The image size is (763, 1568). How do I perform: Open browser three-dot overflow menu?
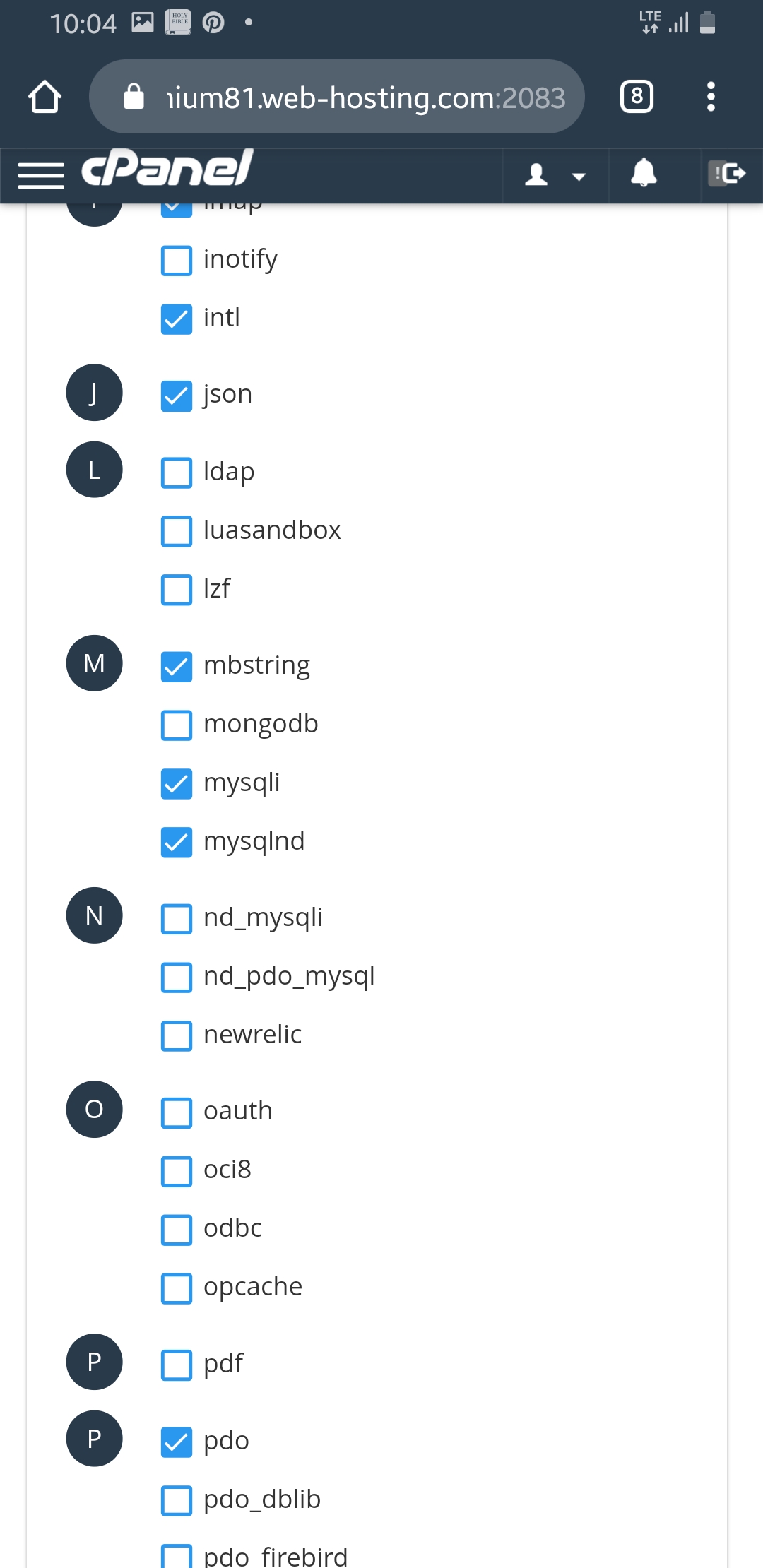pyautogui.click(x=711, y=97)
